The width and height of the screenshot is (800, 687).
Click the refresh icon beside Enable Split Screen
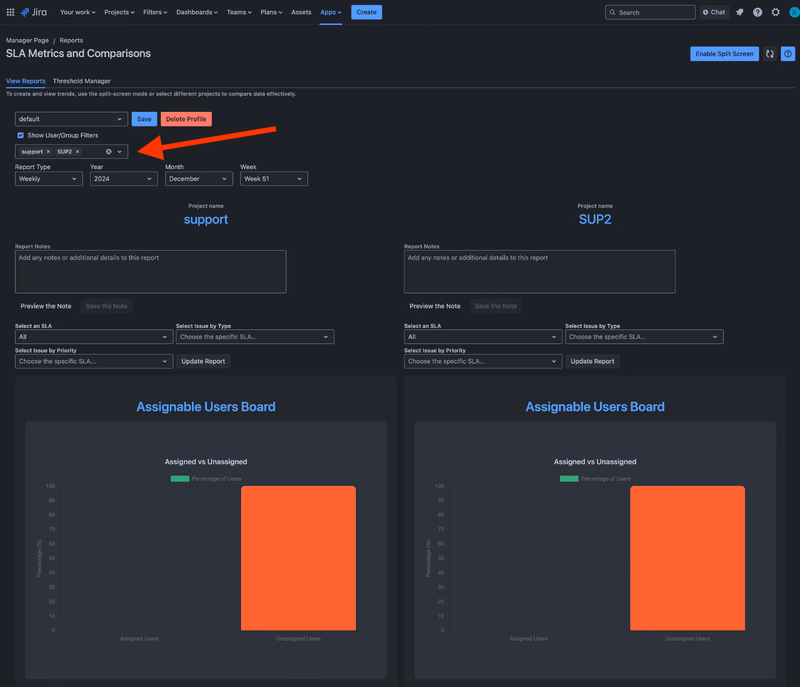(770, 54)
